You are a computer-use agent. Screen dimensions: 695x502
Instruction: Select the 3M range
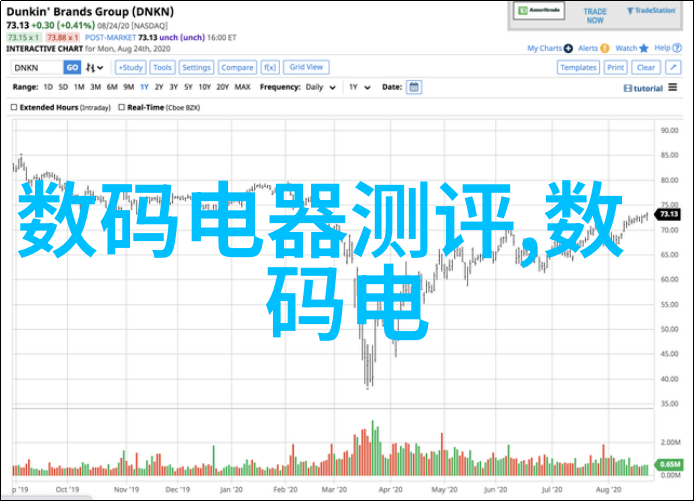[x=96, y=87]
